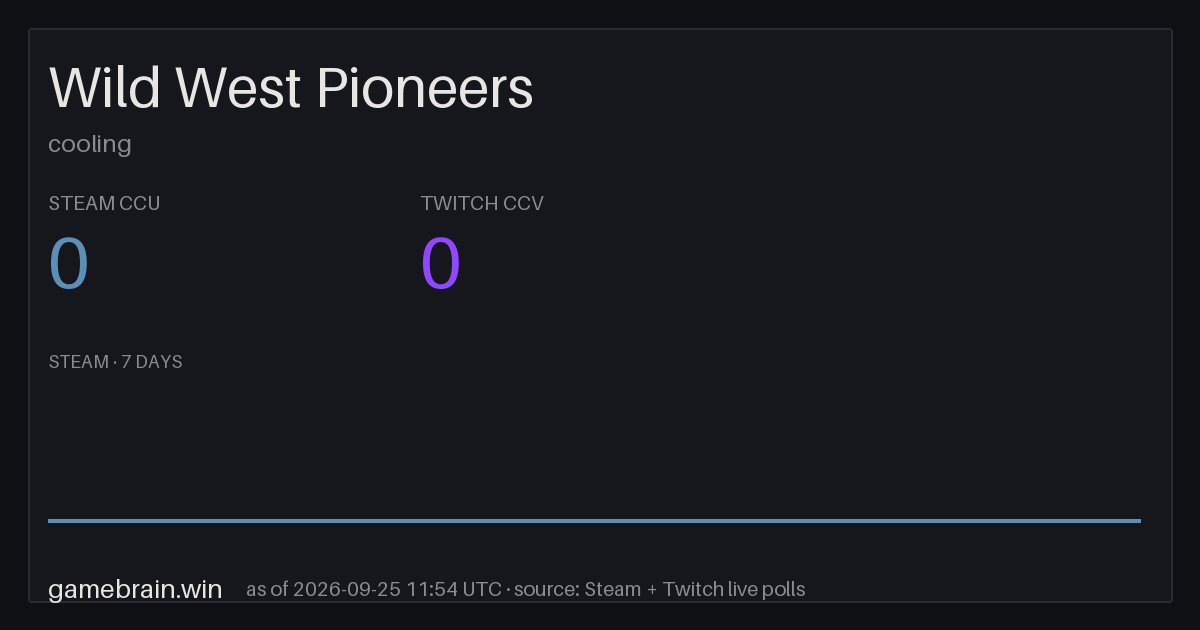Click the words as of in footer
Viewport: 1200px width, 630px height.
coord(267,589)
